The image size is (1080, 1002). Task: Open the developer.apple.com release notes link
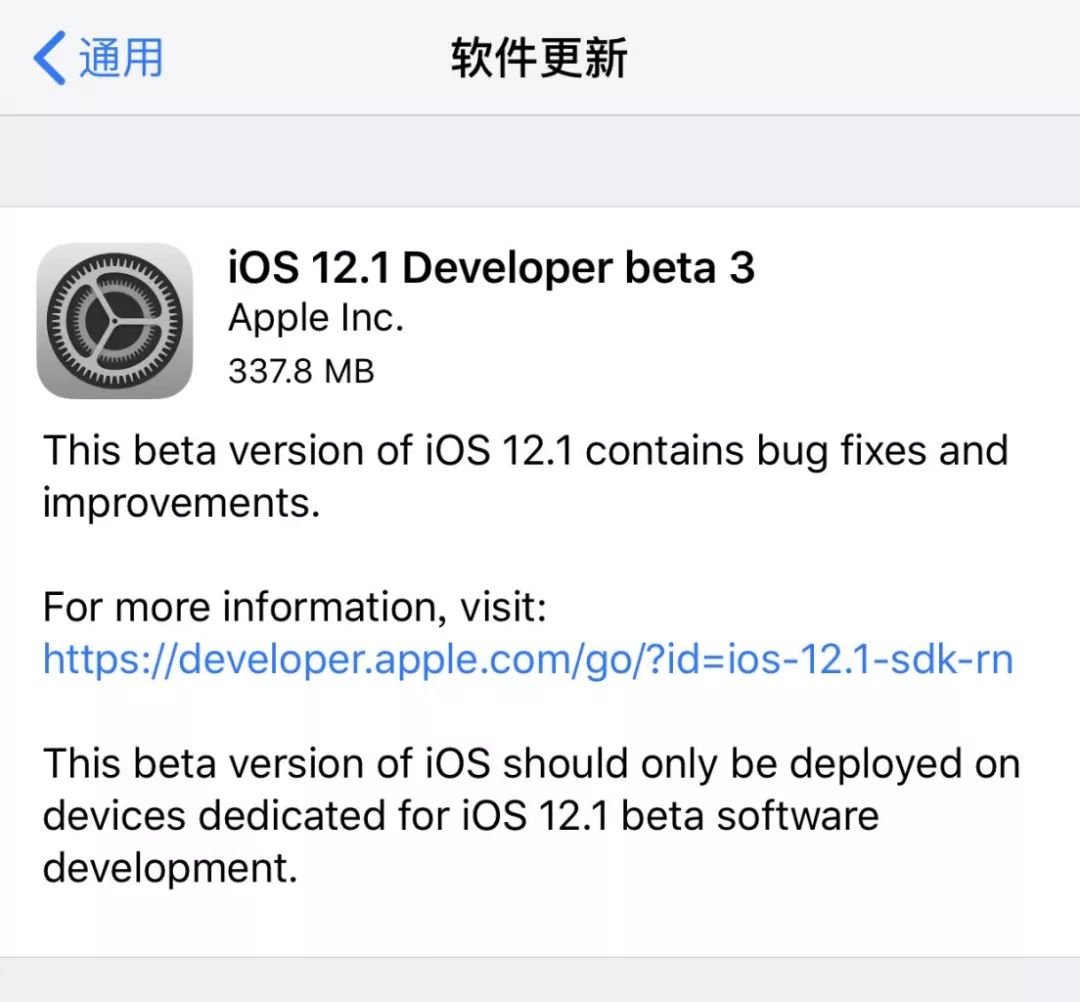528,659
